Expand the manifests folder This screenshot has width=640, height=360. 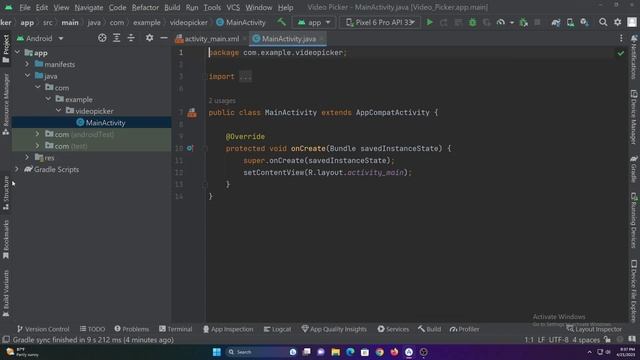pos(27,64)
